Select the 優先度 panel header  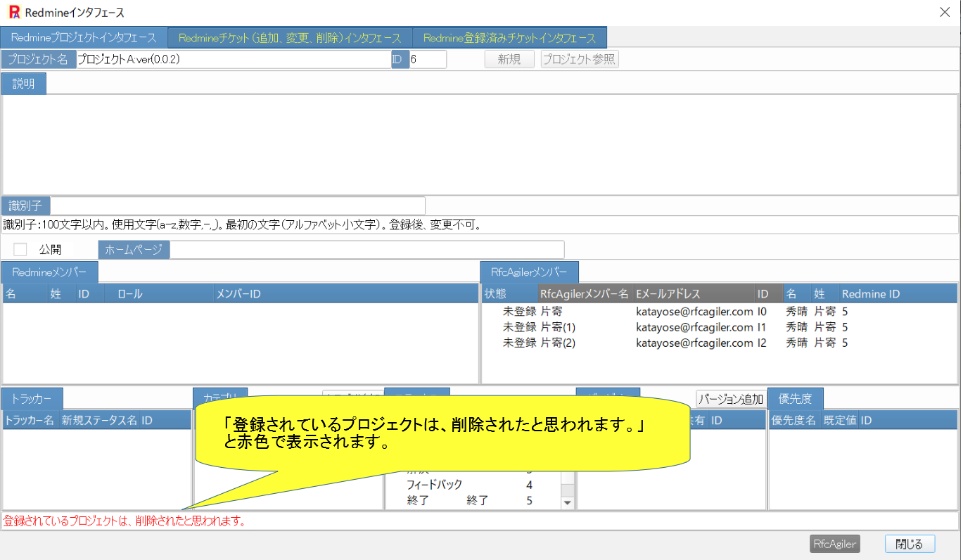[x=795, y=399]
